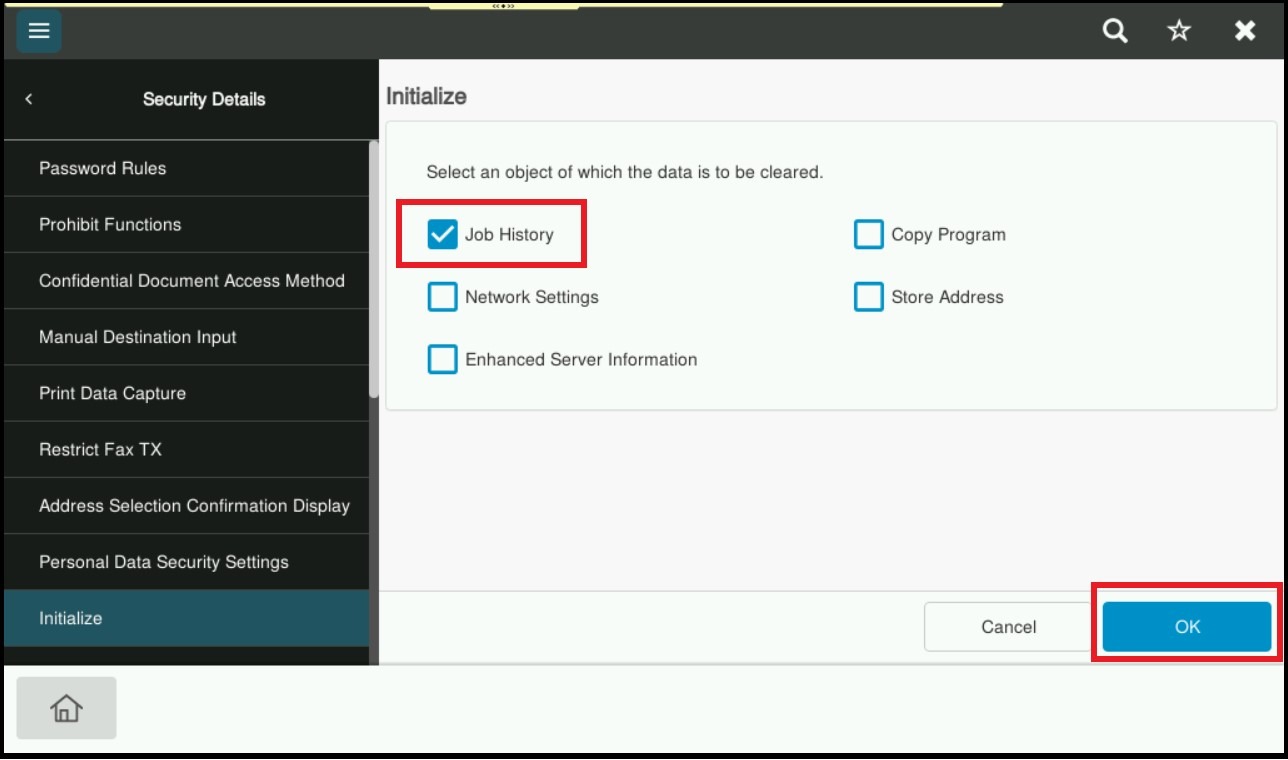The width and height of the screenshot is (1288, 760).
Task: Enable the Network Settings checkbox
Action: [x=442, y=297]
